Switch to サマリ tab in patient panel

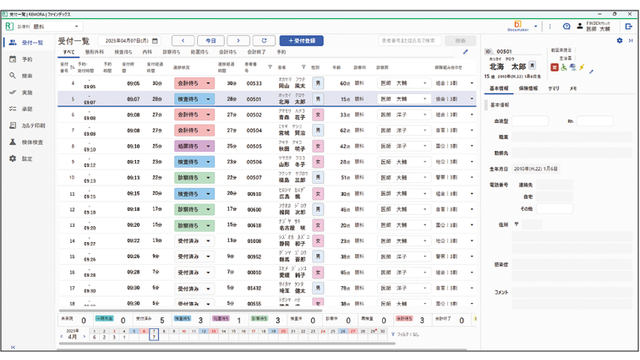coord(553,88)
